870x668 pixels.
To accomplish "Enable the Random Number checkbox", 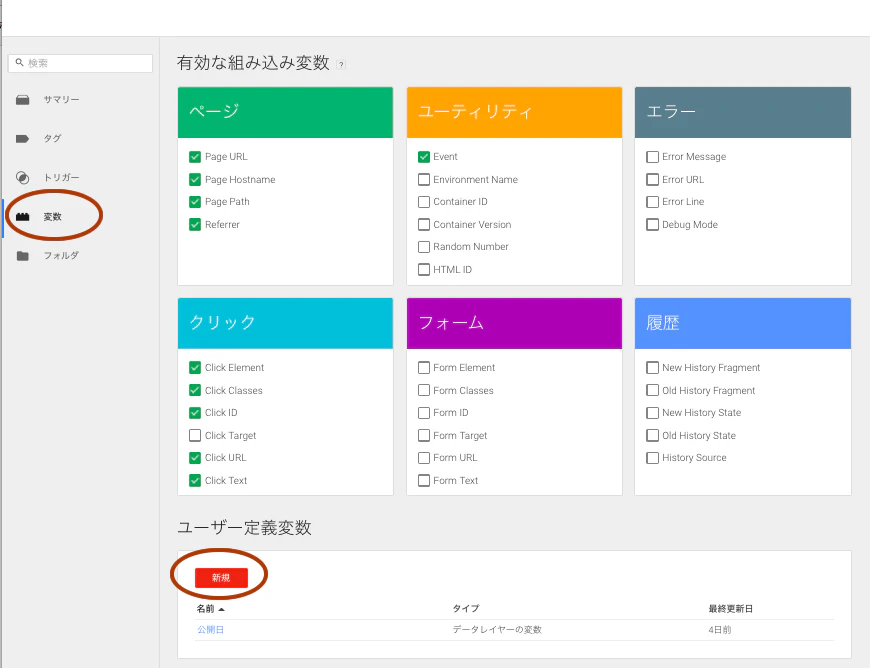I will 424,247.
